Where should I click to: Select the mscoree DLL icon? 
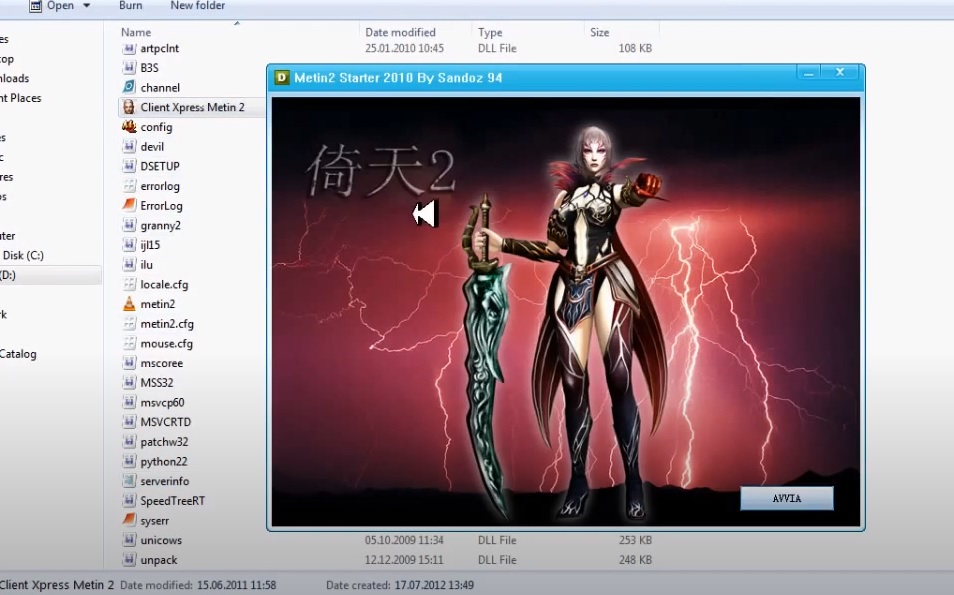click(x=129, y=363)
